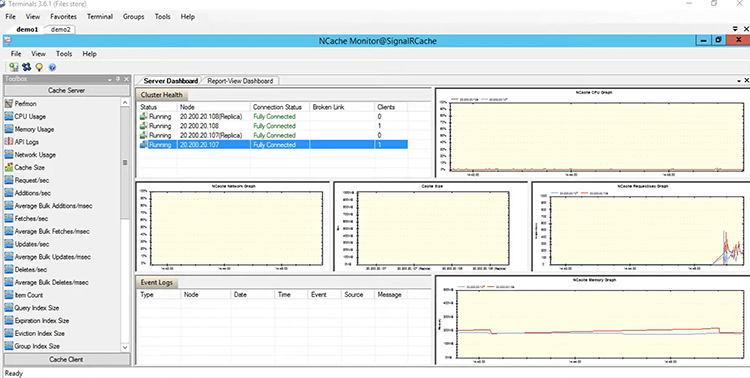
Task: Click the running status icon for 20.200.20.108(Replica)
Action: click(143, 116)
